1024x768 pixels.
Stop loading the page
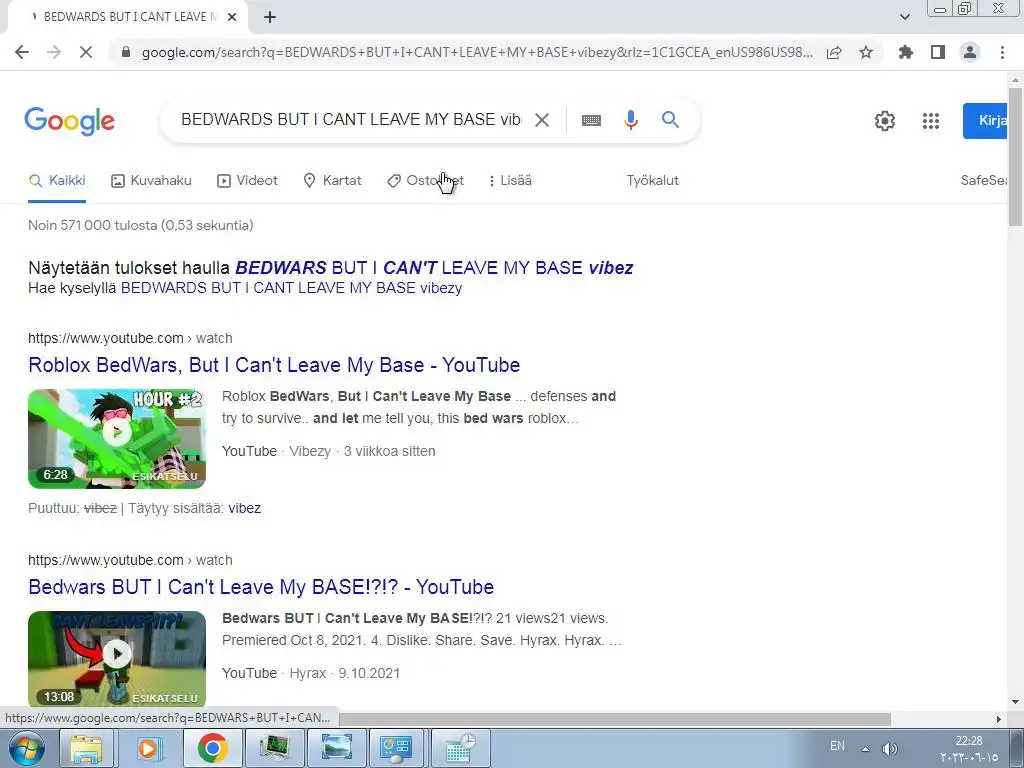[86, 52]
